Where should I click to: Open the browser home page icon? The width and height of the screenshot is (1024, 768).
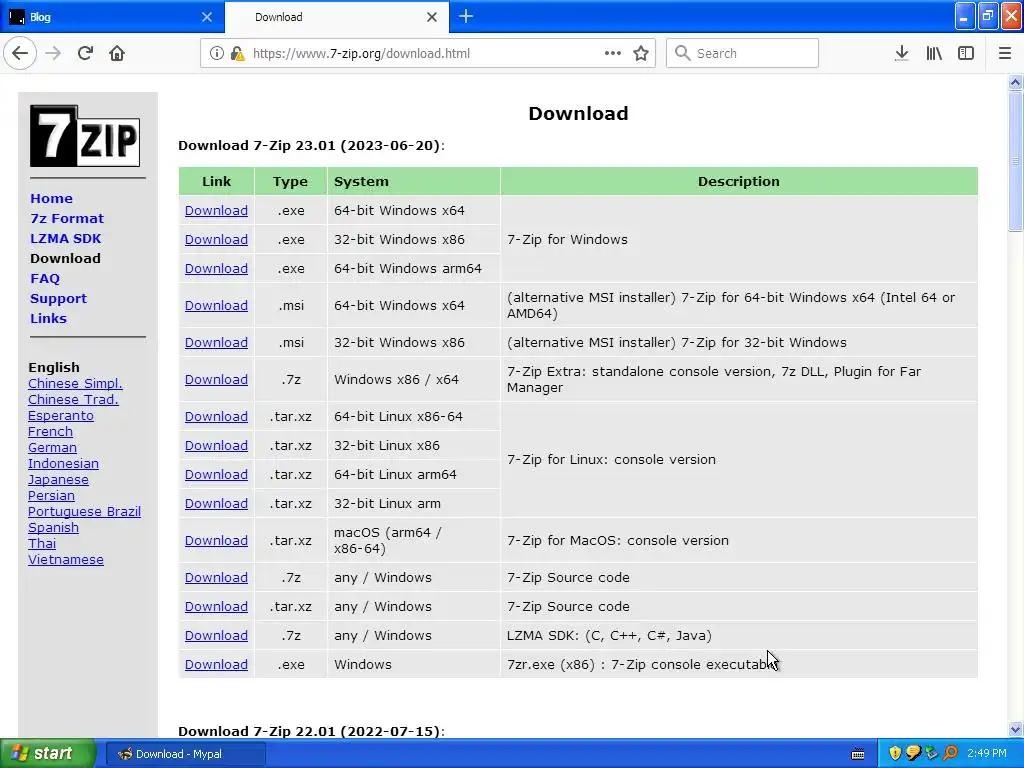(x=117, y=54)
